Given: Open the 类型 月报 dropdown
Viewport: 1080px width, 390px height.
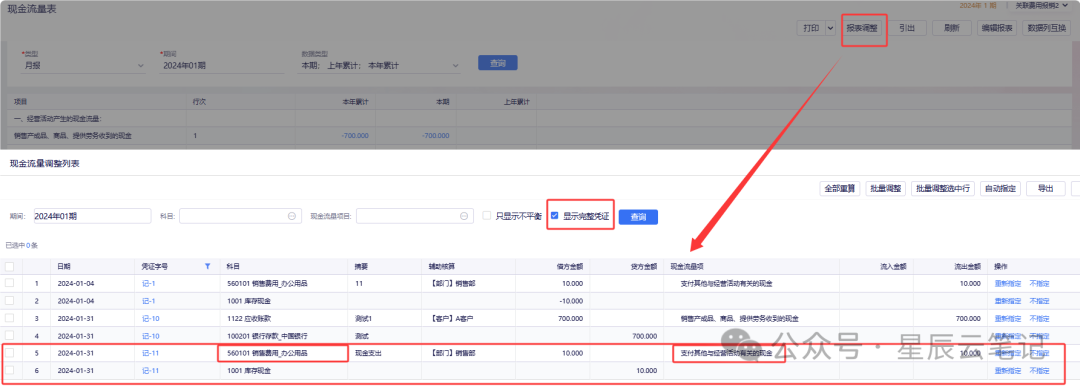Looking at the screenshot, I should (83, 65).
